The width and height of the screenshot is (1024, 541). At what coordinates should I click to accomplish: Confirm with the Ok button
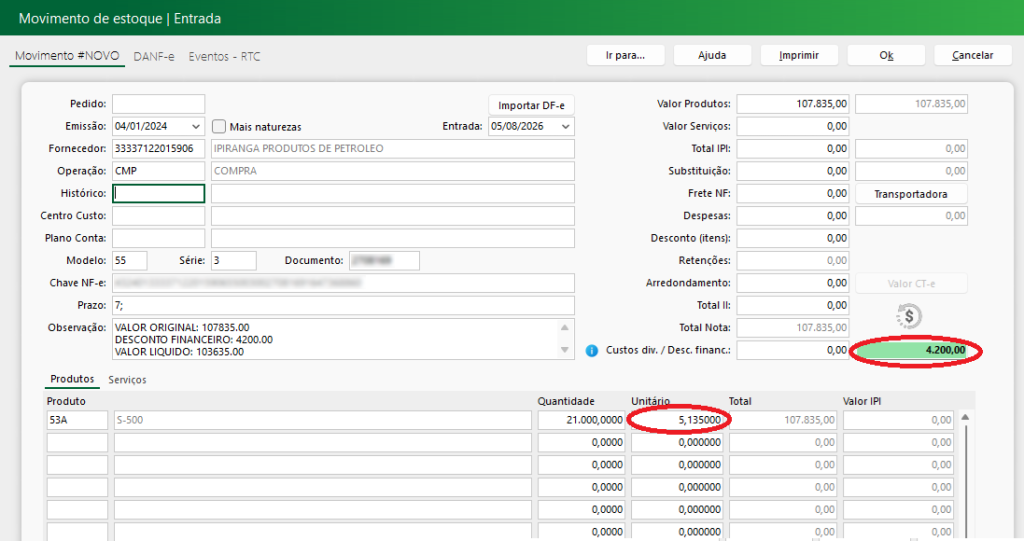[x=886, y=56]
